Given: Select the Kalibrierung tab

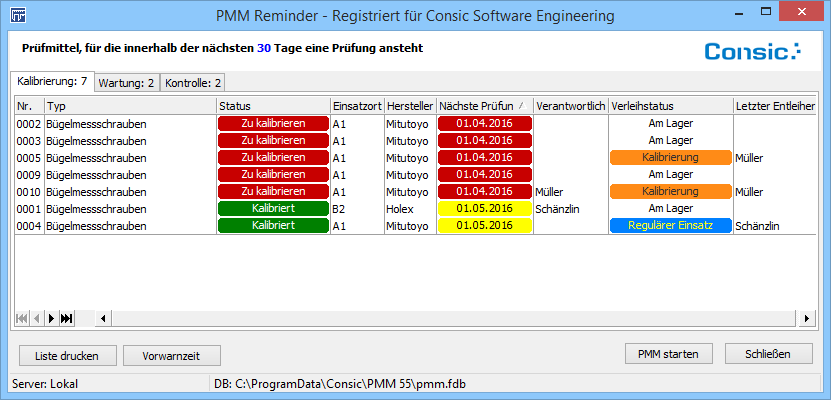Looking at the screenshot, I should (52, 80).
